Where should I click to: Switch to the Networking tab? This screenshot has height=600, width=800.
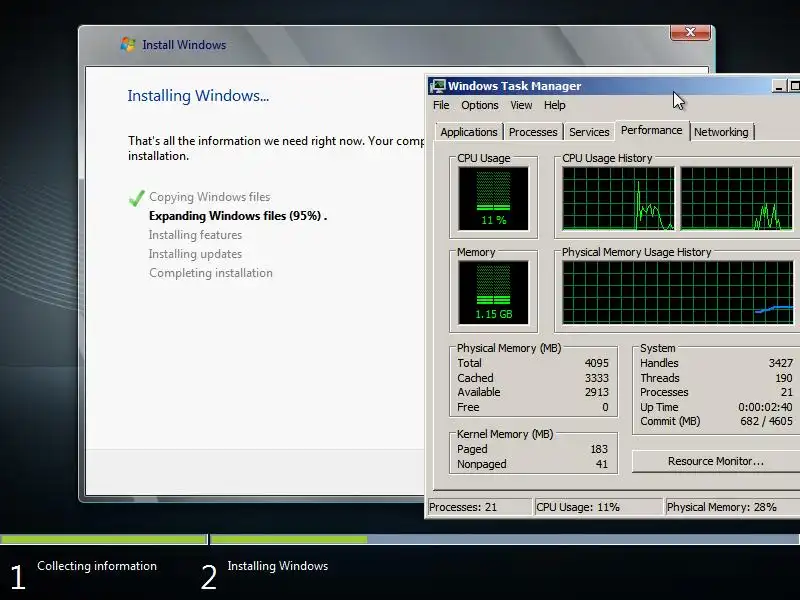click(x=721, y=132)
